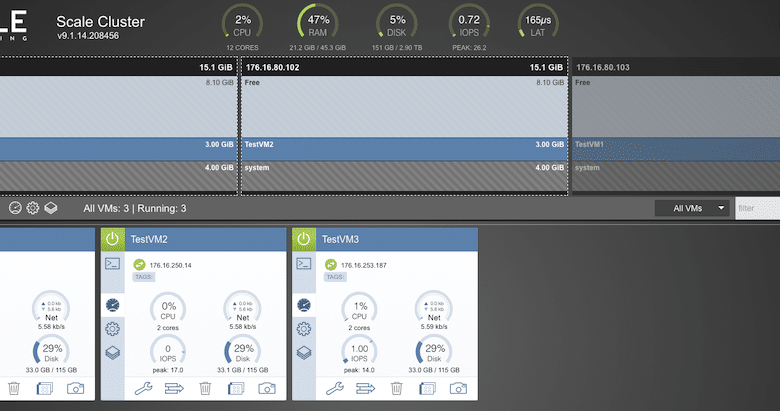Click TestVM2 snapshot camera icon
Image resolution: width=780 pixels, height=411 pixels.
267,388
